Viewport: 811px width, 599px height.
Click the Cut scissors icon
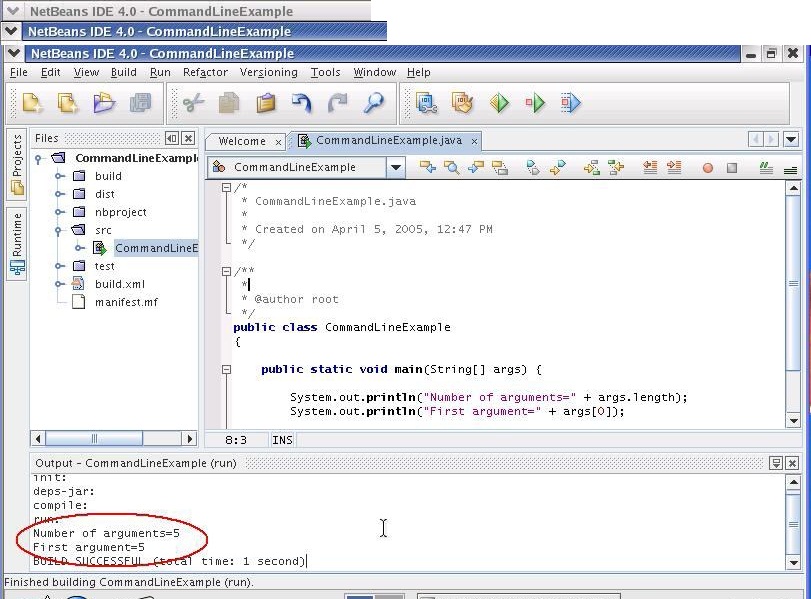[193, 102]
